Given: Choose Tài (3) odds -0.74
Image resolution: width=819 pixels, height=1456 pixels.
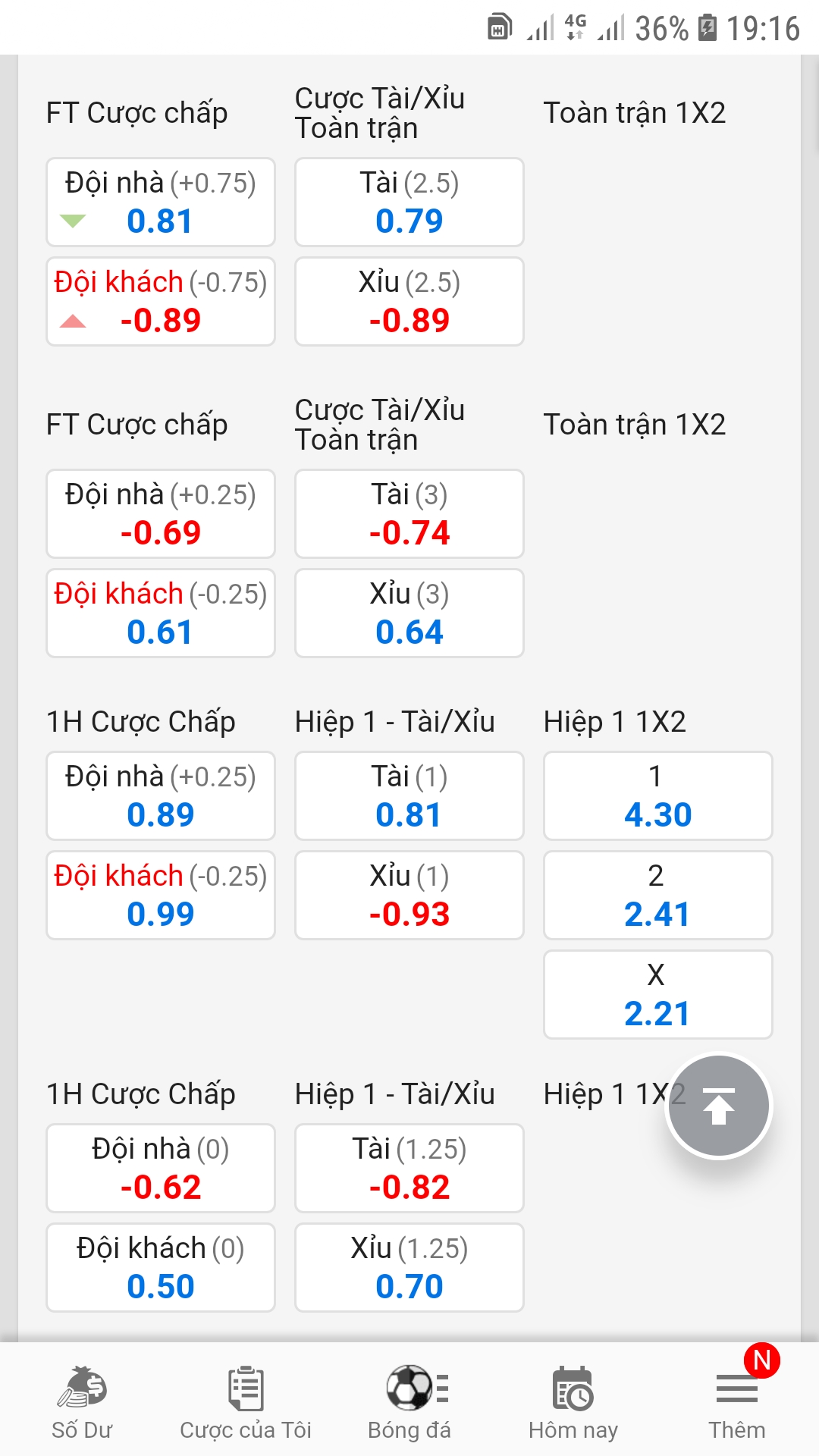Looking at the screenshot, I should pos(409,514).
